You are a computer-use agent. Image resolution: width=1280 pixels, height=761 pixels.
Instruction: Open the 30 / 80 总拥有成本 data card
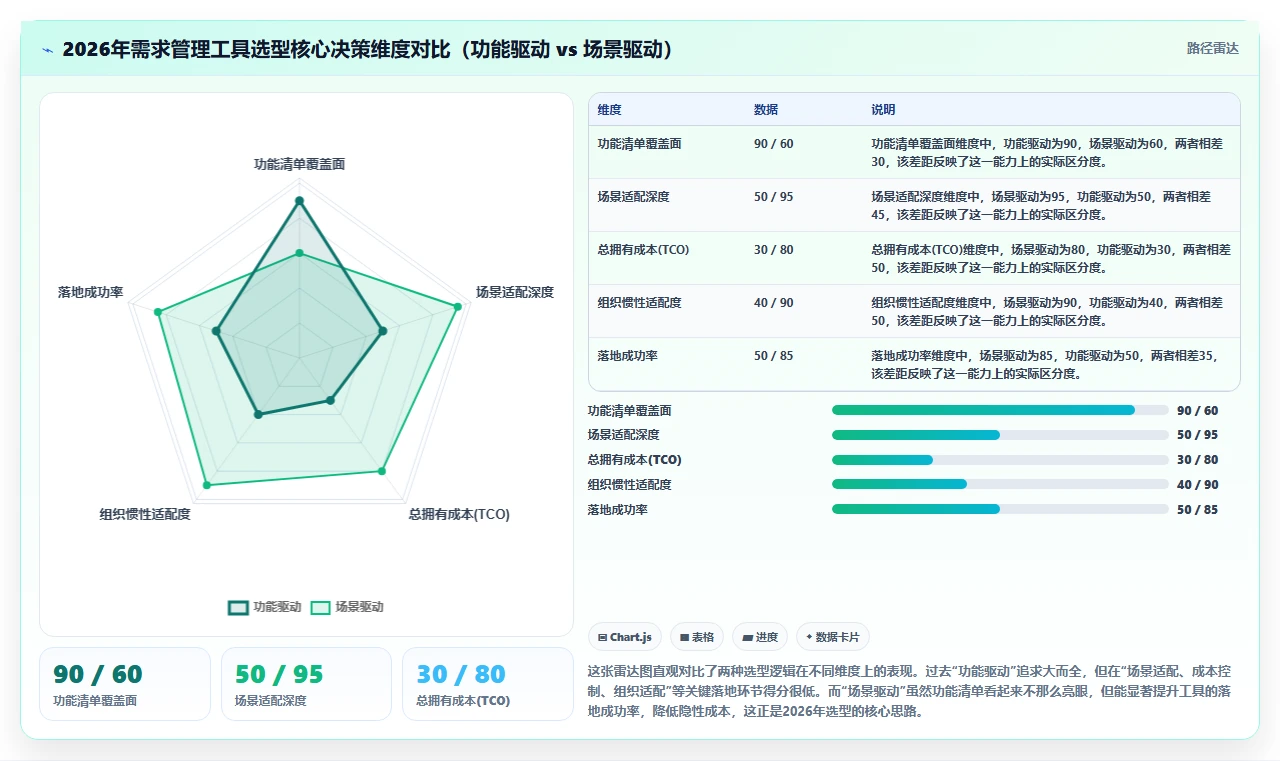(x=488, y=684)
